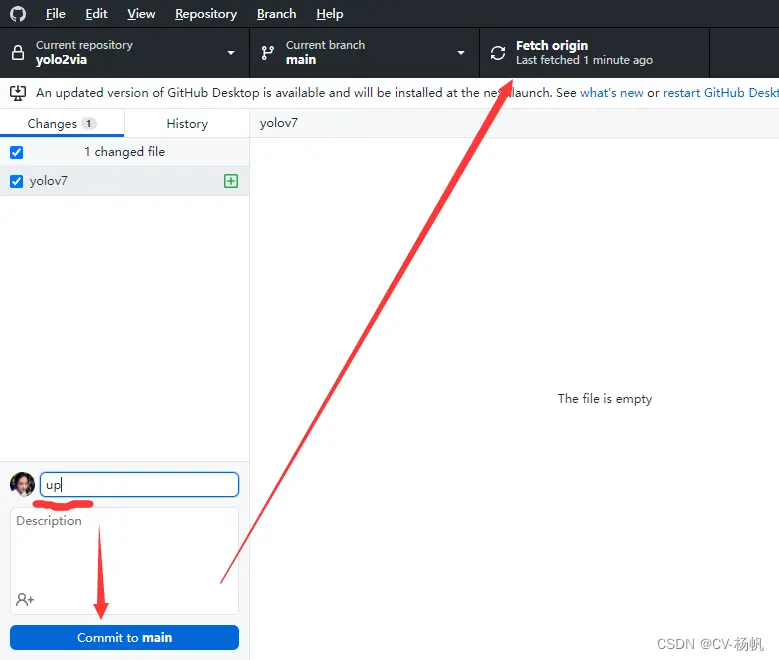Click the GitHub logo icon

(x=18, y=14)
